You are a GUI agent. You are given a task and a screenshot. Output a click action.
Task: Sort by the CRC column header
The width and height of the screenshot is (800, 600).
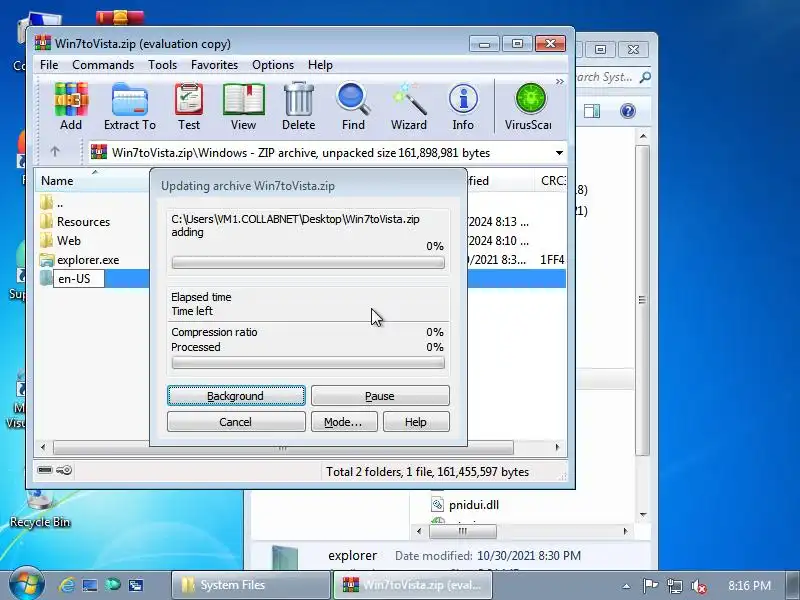click(x=553, y=181)
